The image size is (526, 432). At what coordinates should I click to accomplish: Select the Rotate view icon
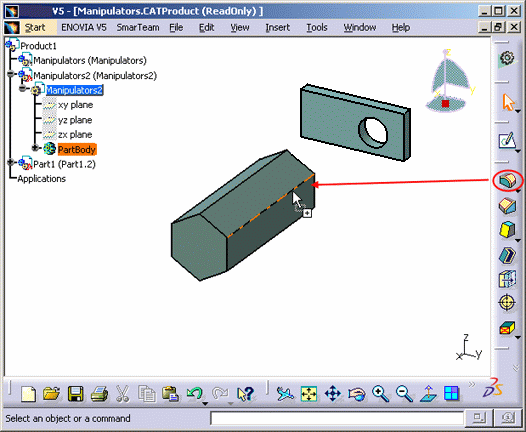coord(356,394)
